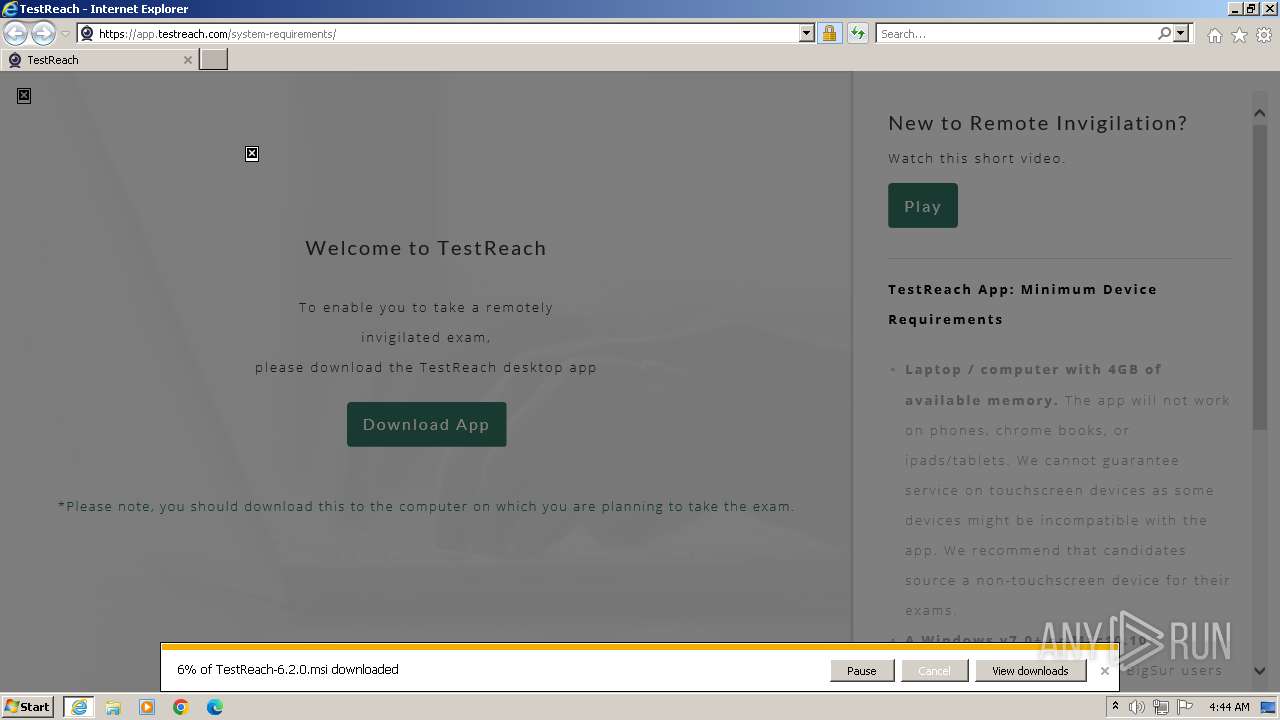Open the Windows Start menu
This screenshot has height=720, width=1280.
pos(28,707)
